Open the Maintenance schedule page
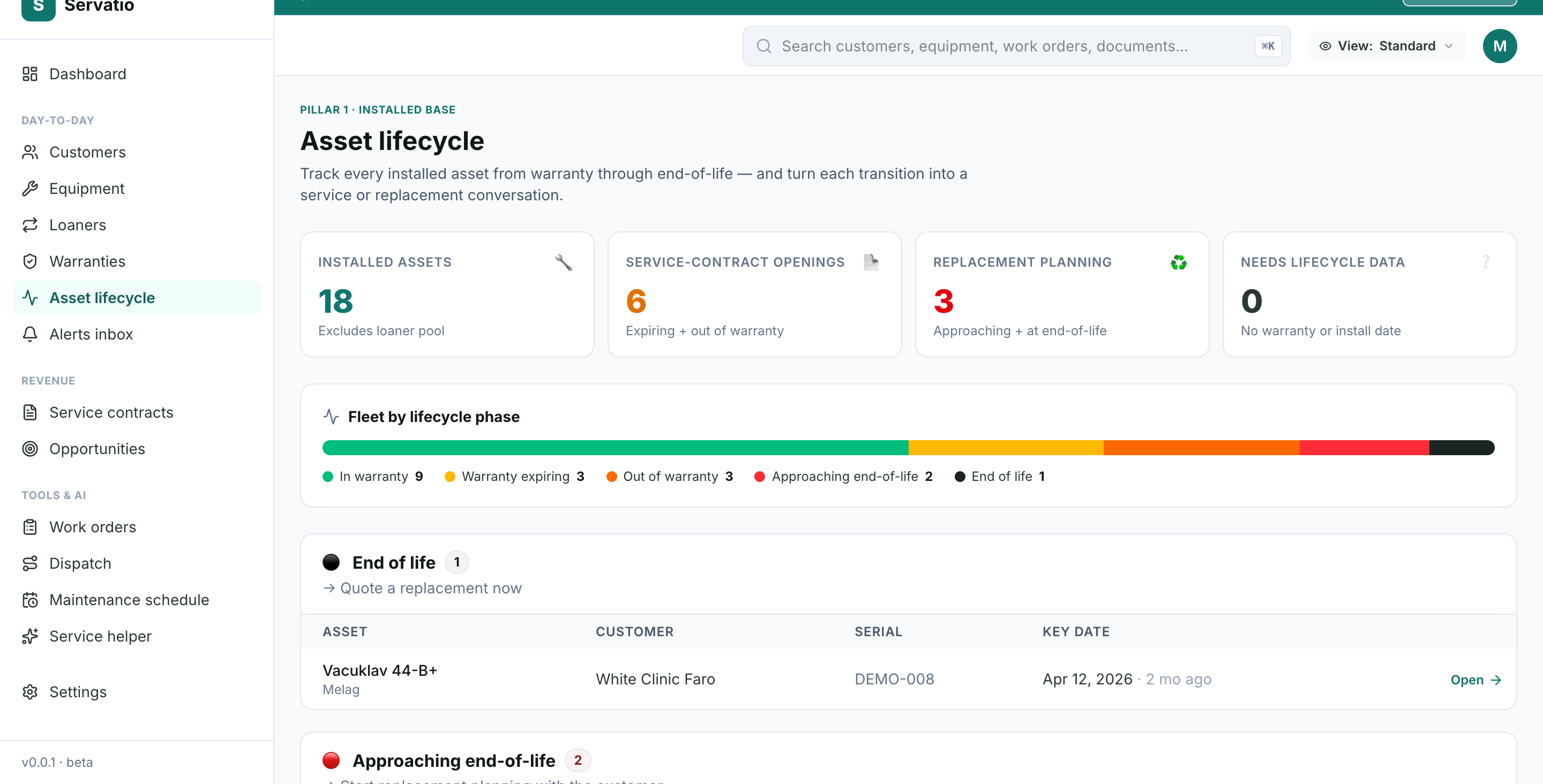 (x=137, y=600)
